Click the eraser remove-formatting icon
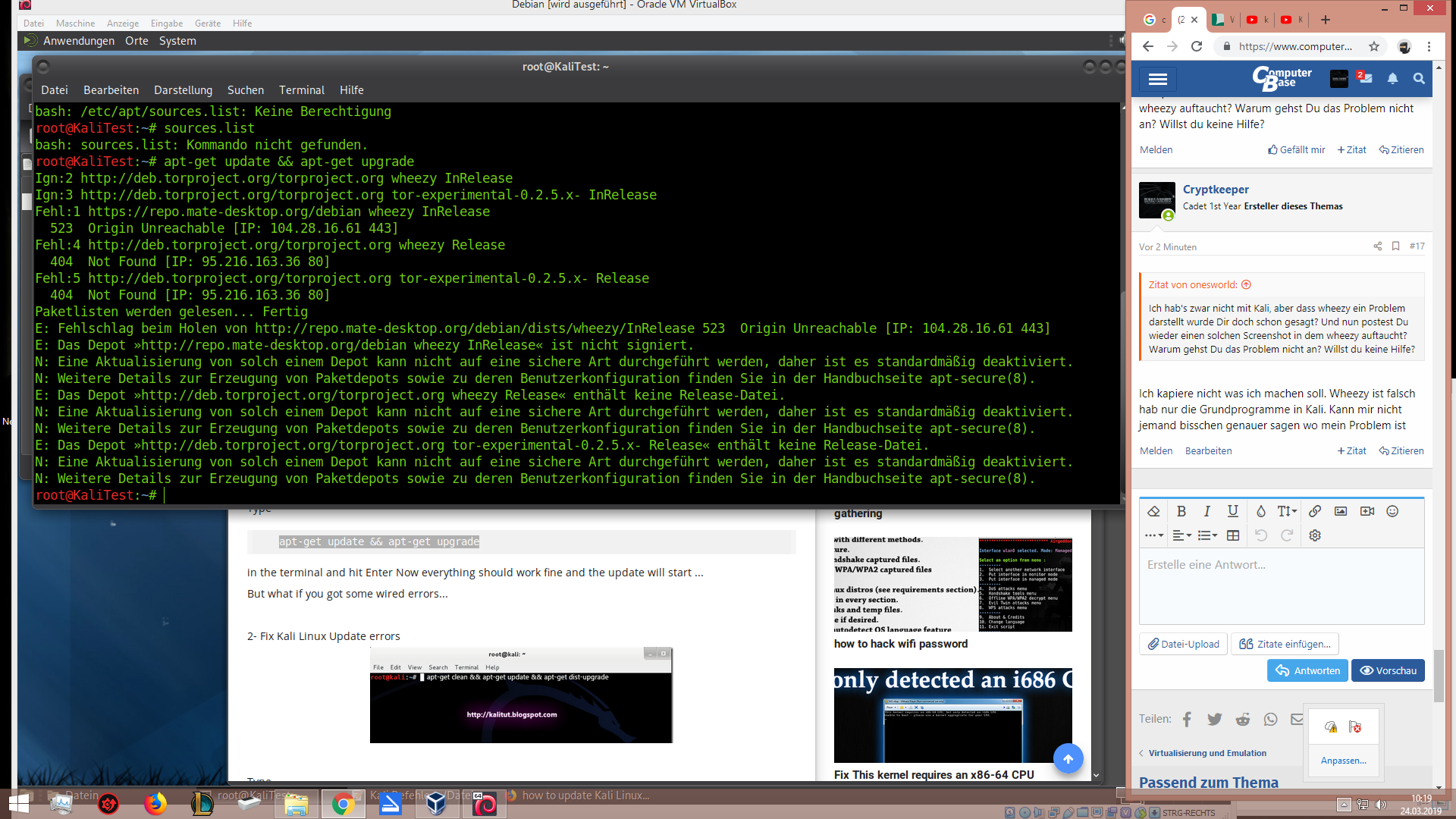This screenshot has width=1456, height=819. point(1153,511)
